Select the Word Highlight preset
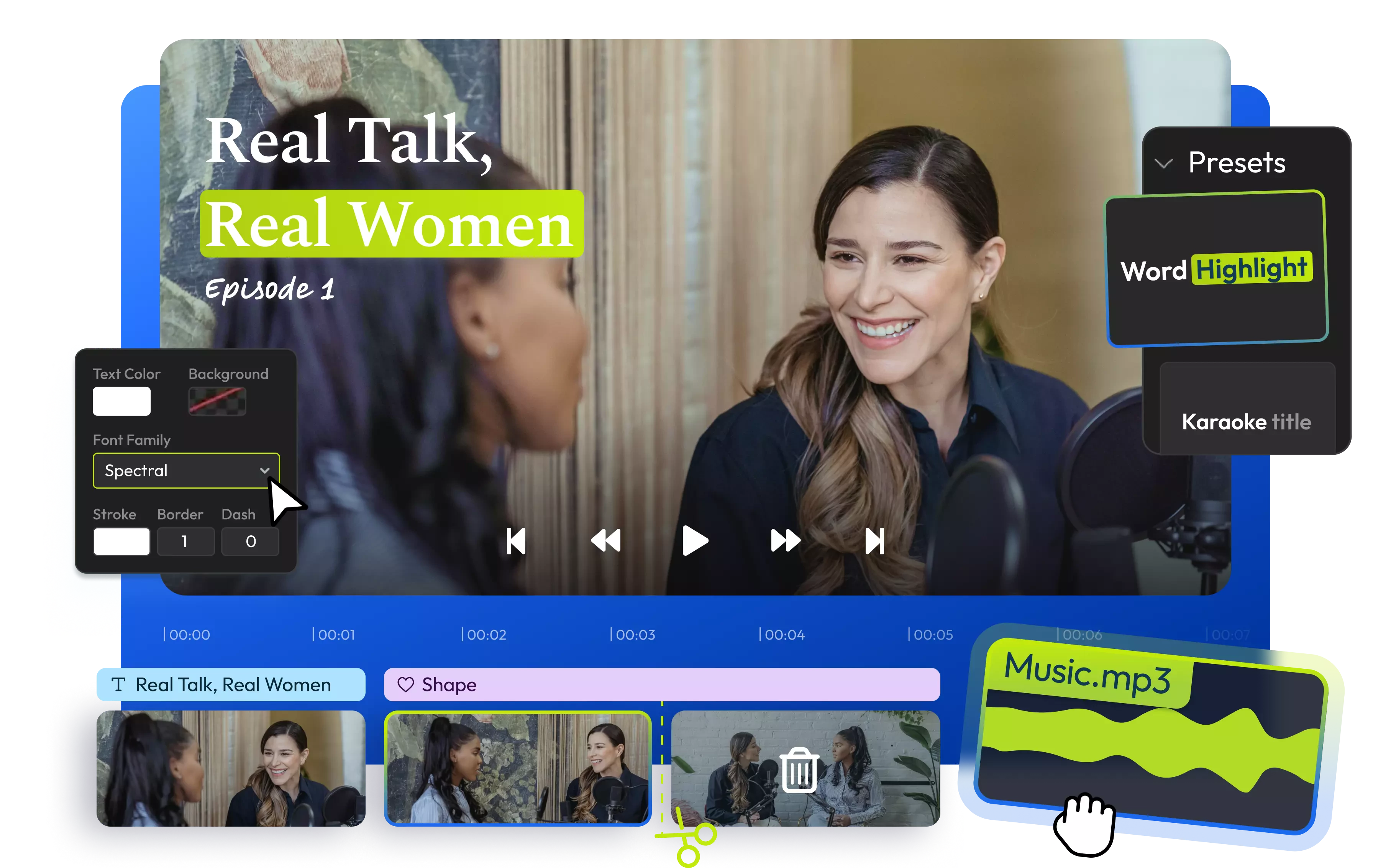1391x868 pixels. tap(1217, 269)
